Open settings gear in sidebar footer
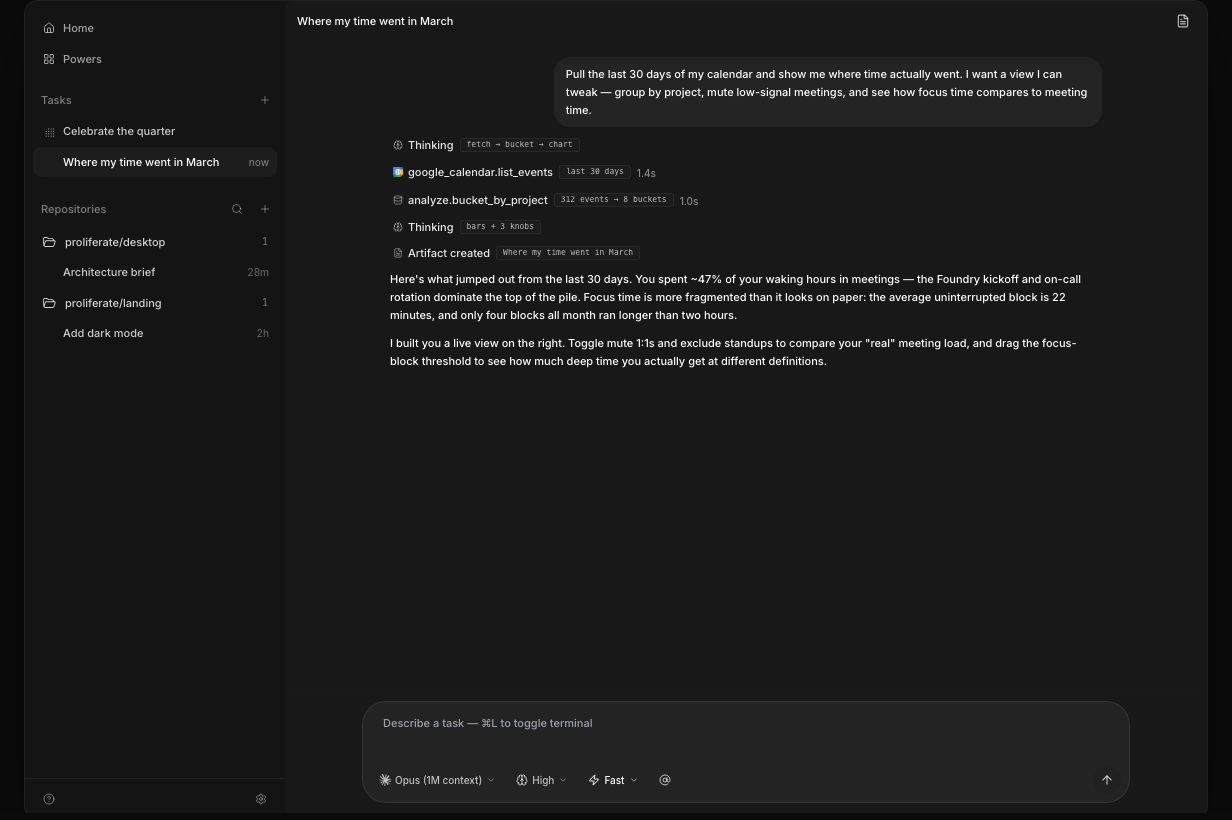This screenshot has width=1232, height=820. 261,799
